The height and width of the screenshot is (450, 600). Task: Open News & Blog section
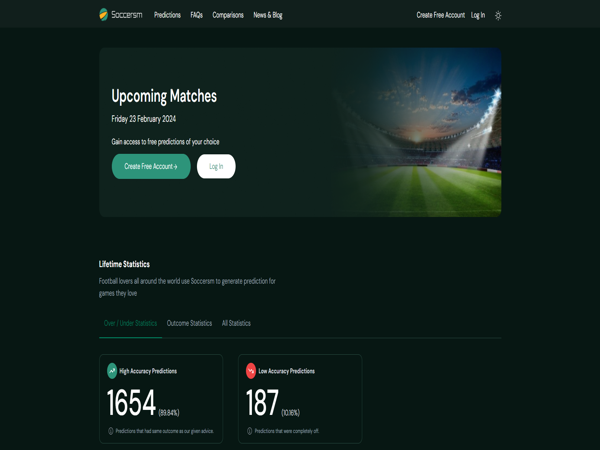click(x=268, y=15)
